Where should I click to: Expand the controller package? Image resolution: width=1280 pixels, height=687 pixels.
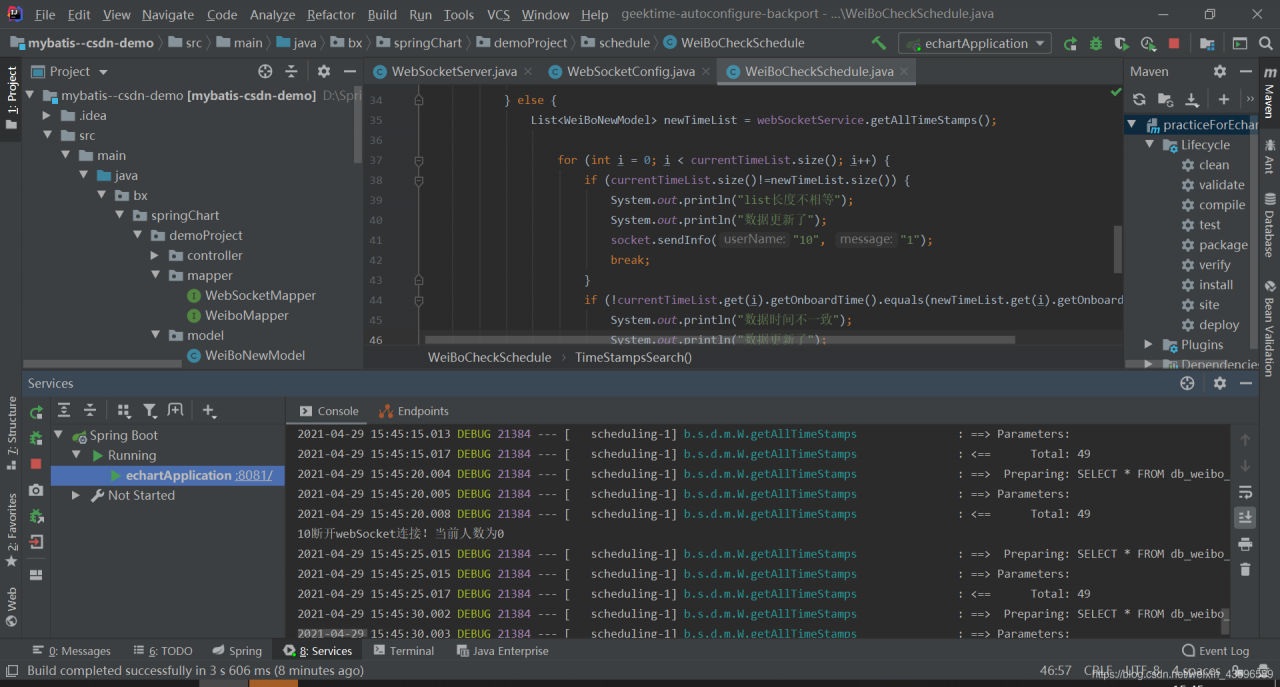[155, 255]
